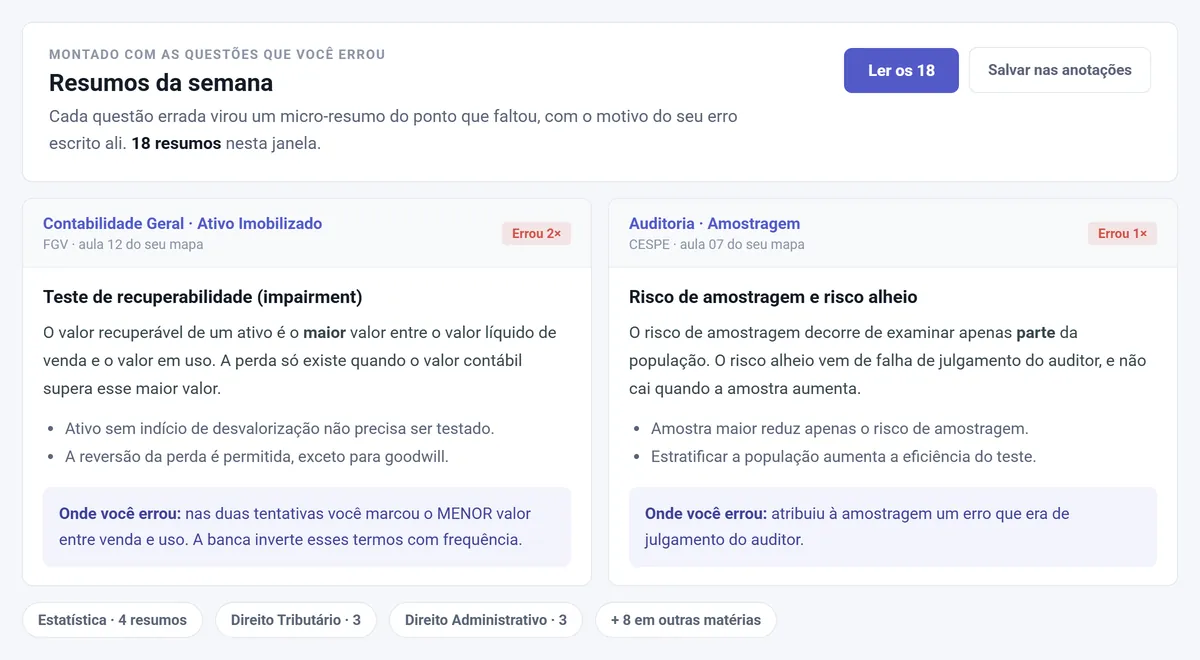Select the "Direito Tributário · 3" chip
1200x660 pixels.
click(x=296, y=620)
